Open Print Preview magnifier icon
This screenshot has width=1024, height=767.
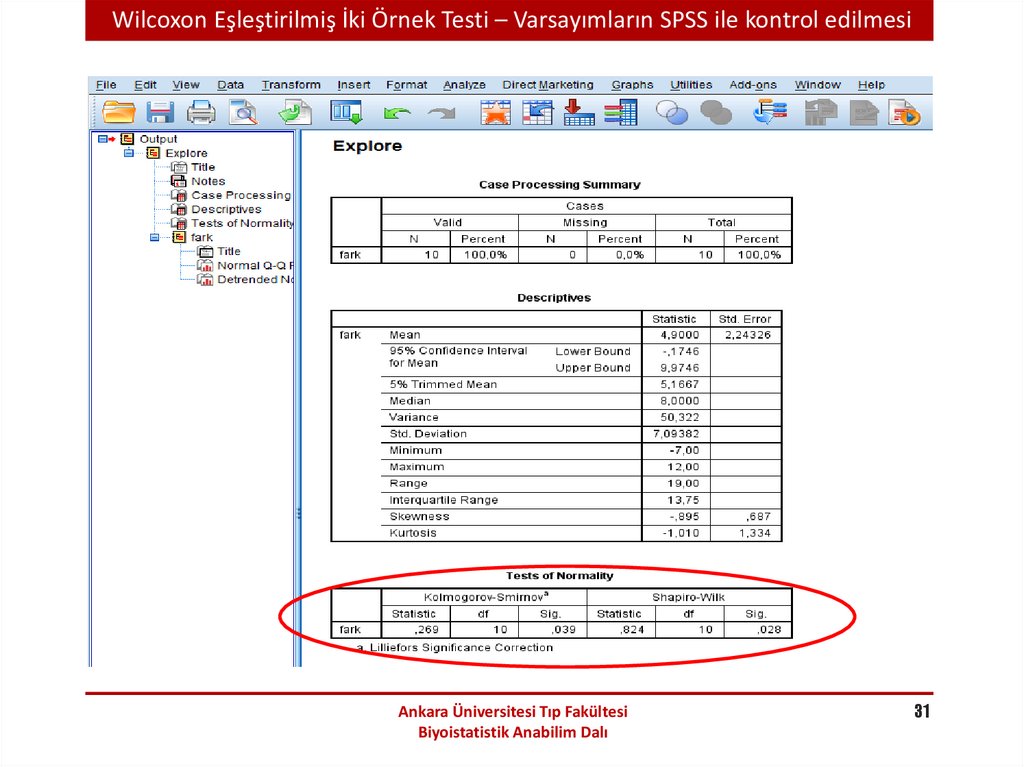tap(242, 112)
